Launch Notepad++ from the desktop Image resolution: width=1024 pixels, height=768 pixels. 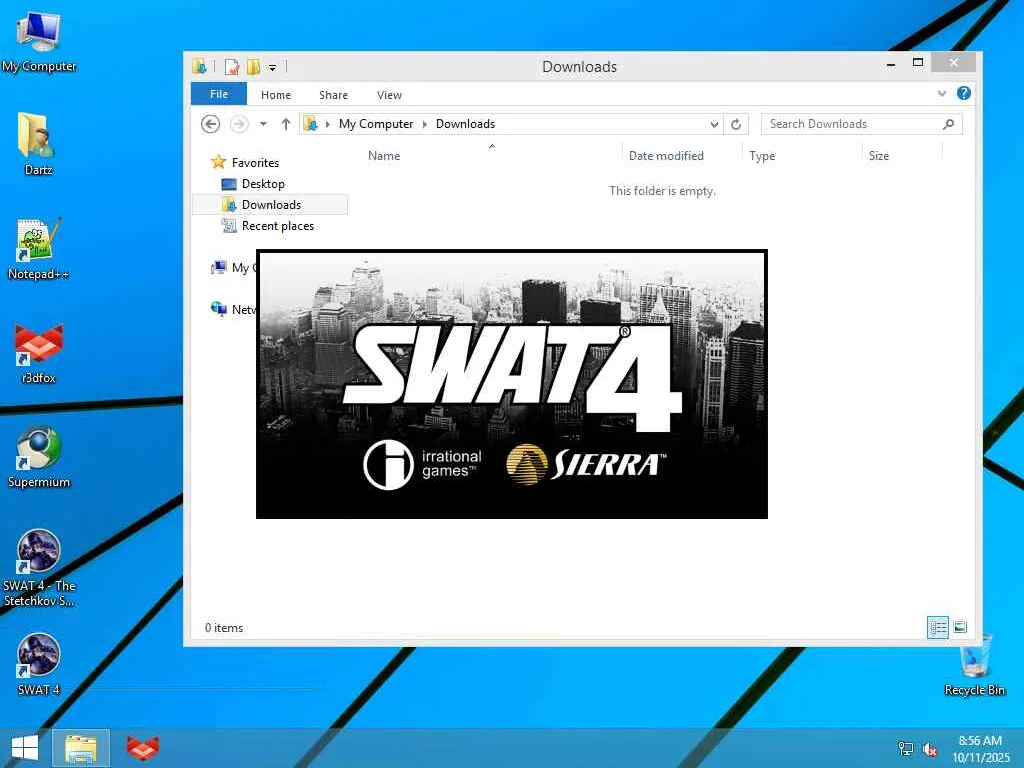(x=38, y=248)
